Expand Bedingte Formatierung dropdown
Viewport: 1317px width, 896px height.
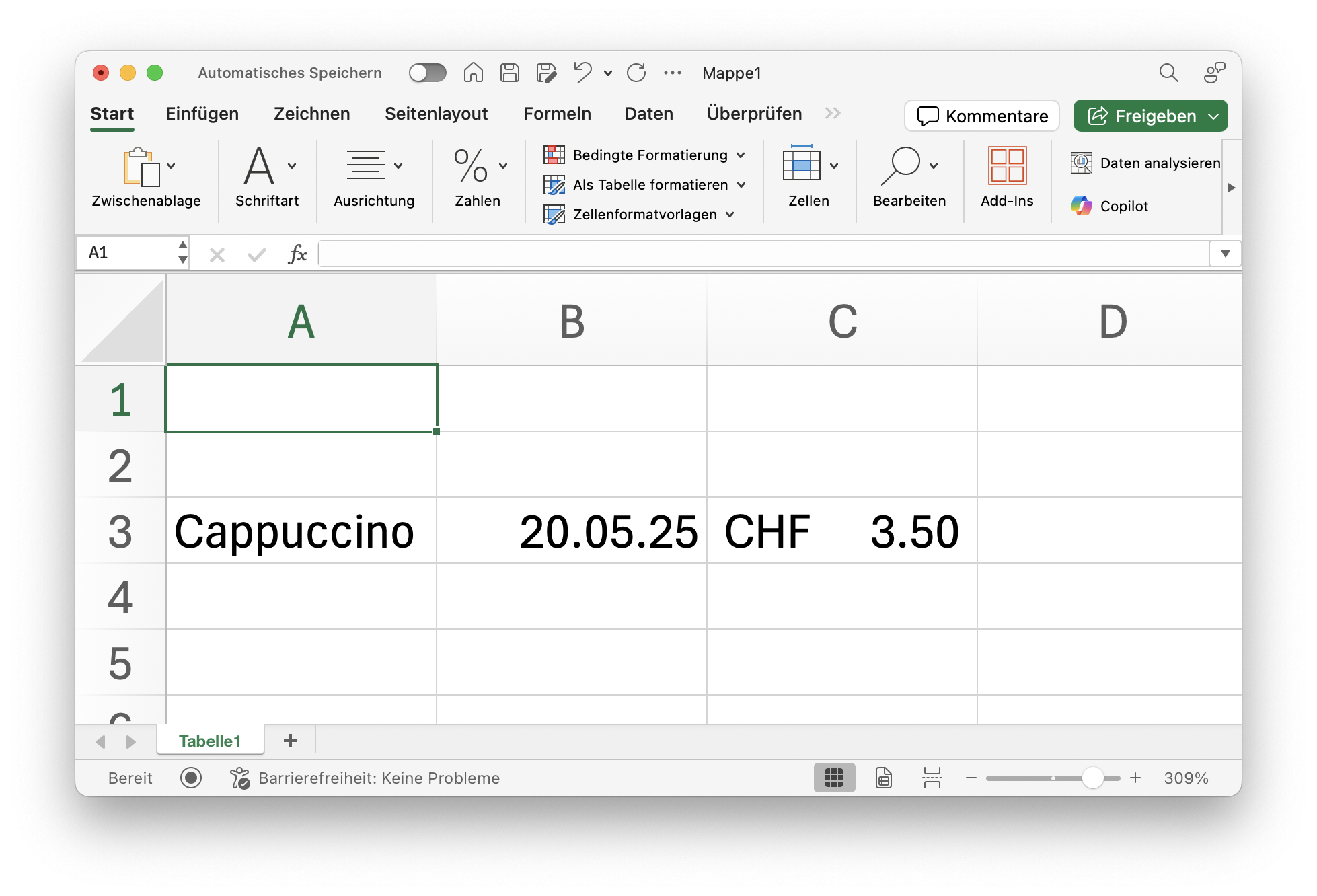coord(741,155)
